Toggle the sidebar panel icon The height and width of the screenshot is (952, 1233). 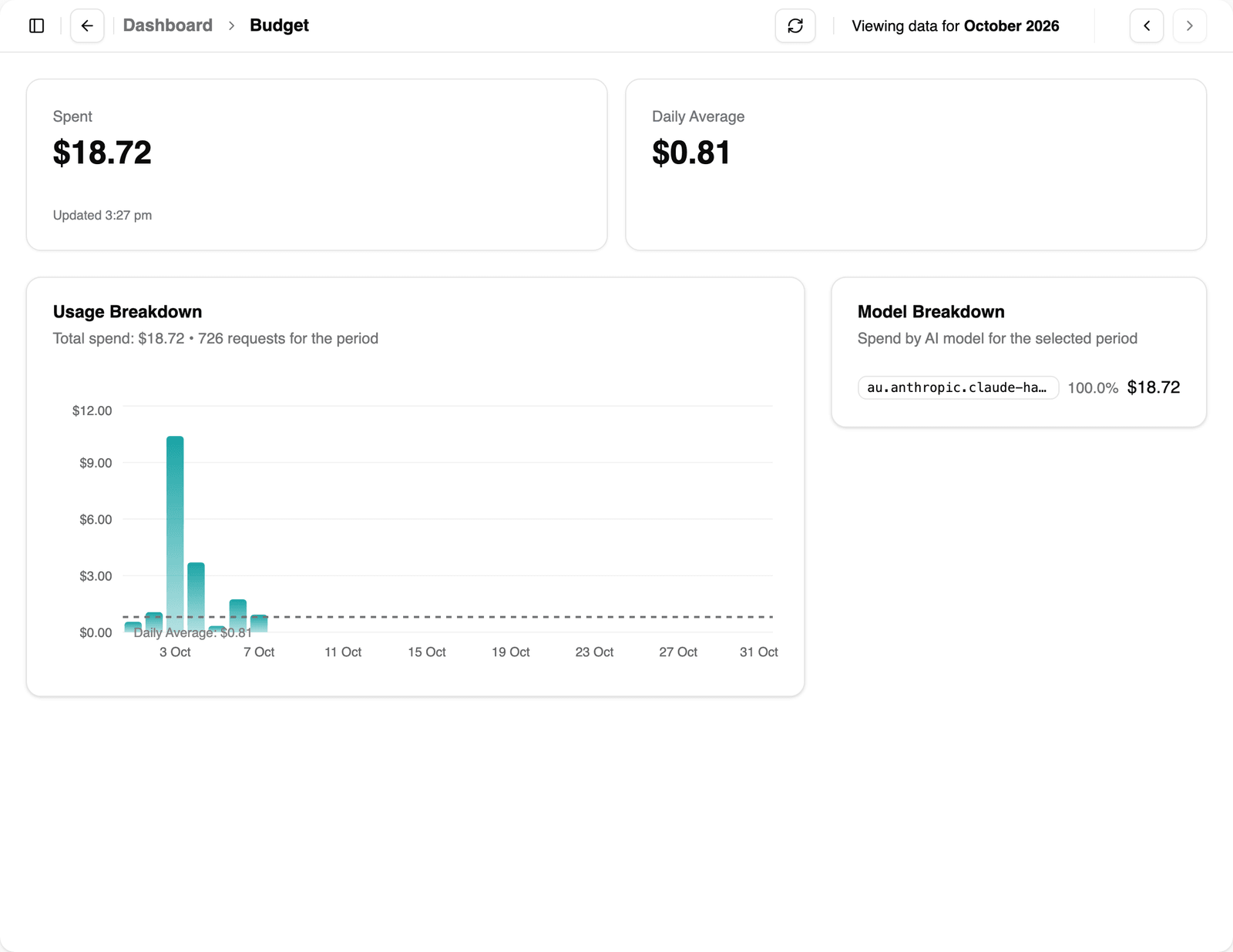click(36, 26)
